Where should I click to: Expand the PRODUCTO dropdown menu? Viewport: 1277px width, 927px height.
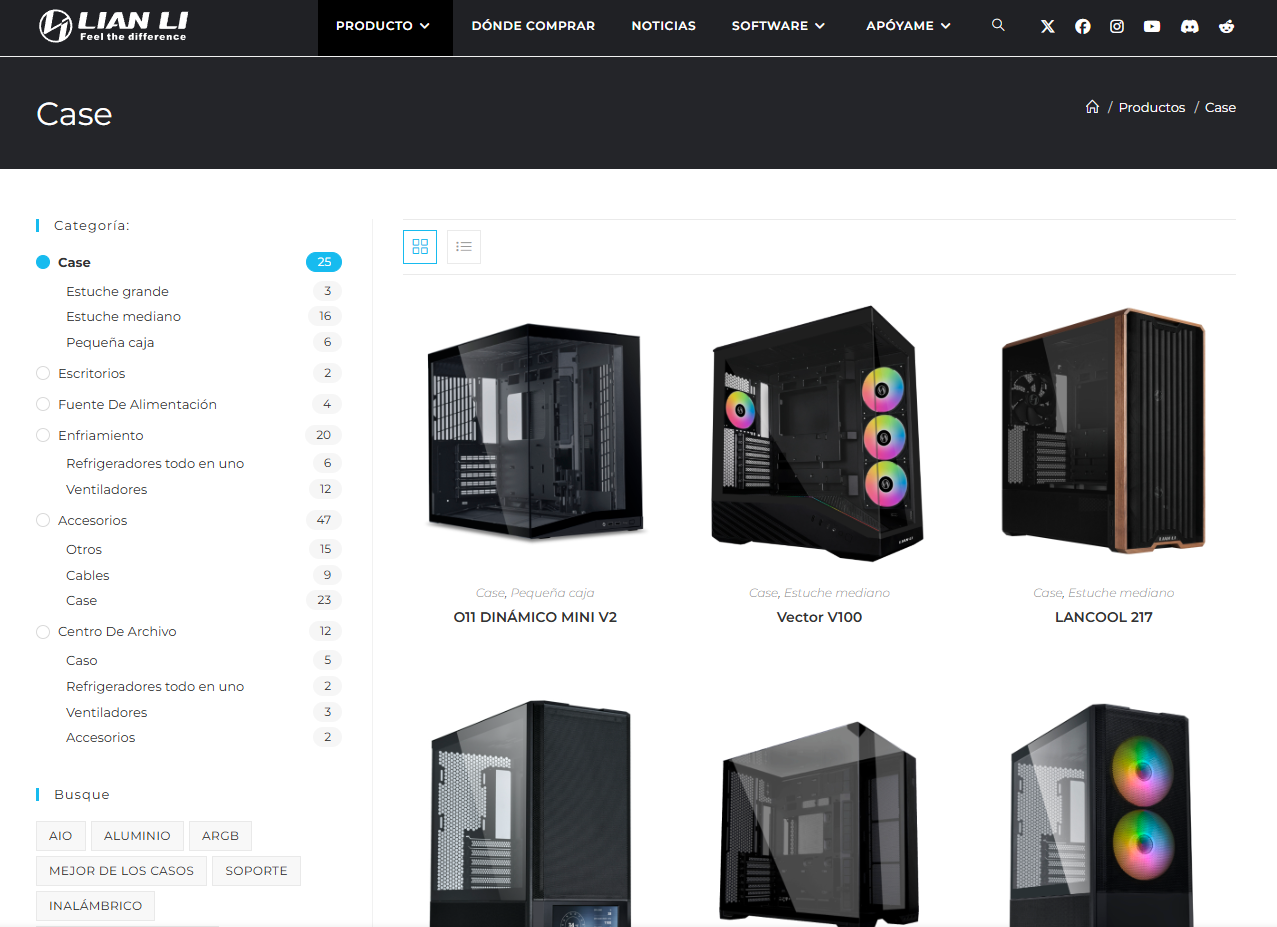(x=384, y=26)
